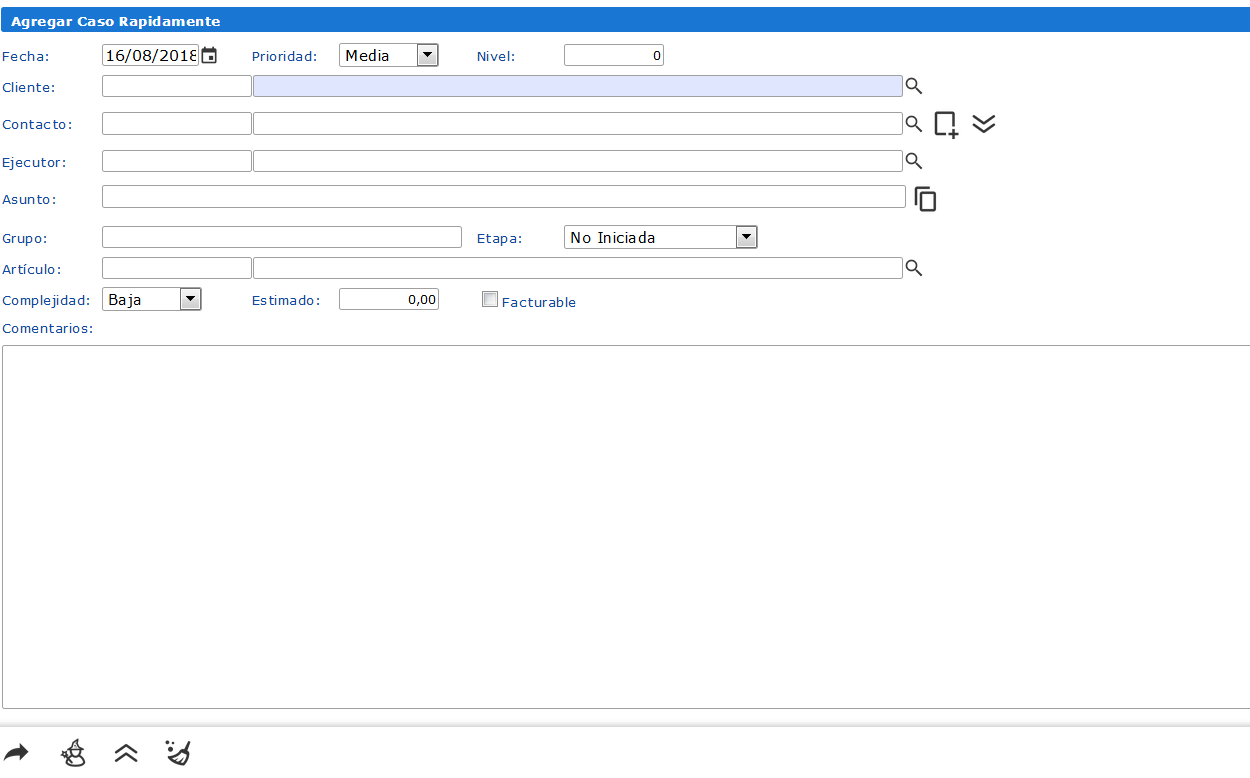
Task: Open the Artículo search magnifier
Action: point(913,269)
